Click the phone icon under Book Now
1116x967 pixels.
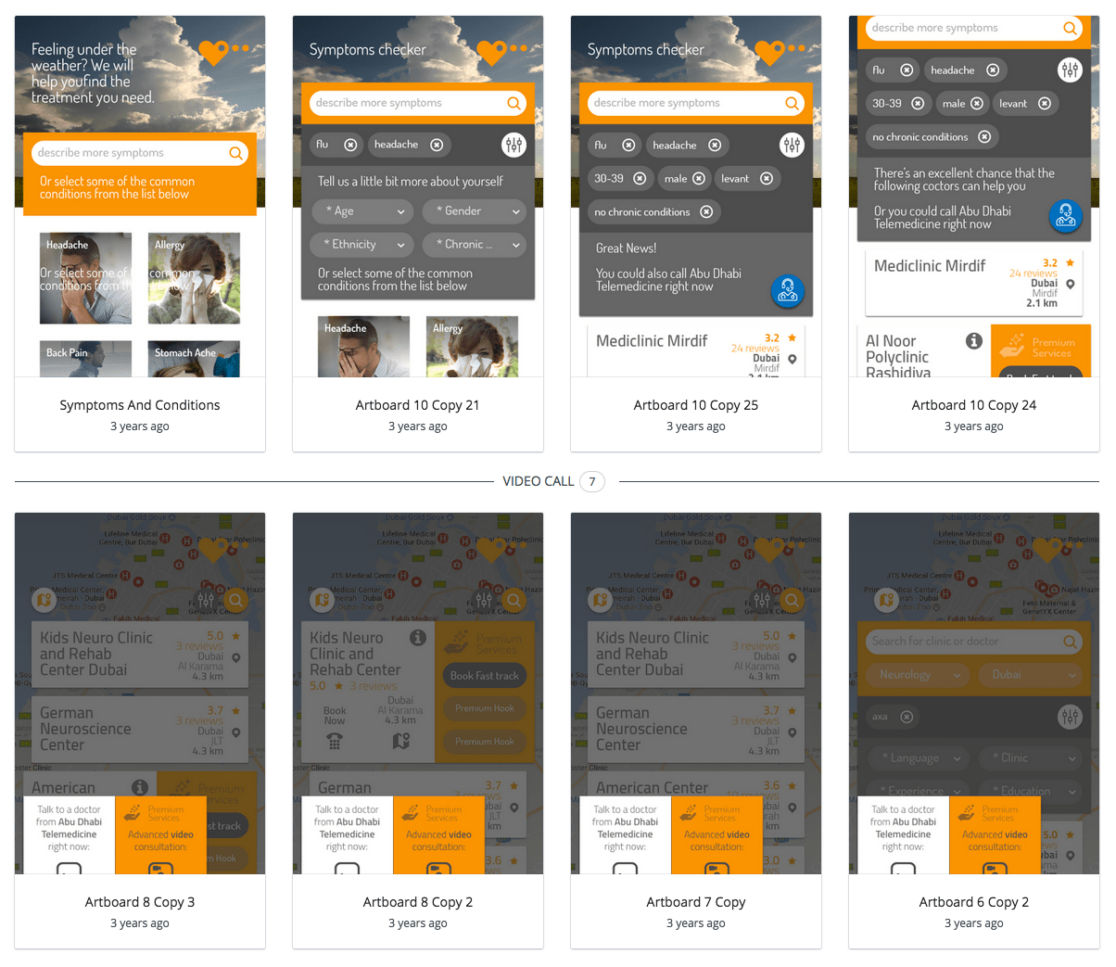coord(334,742)
